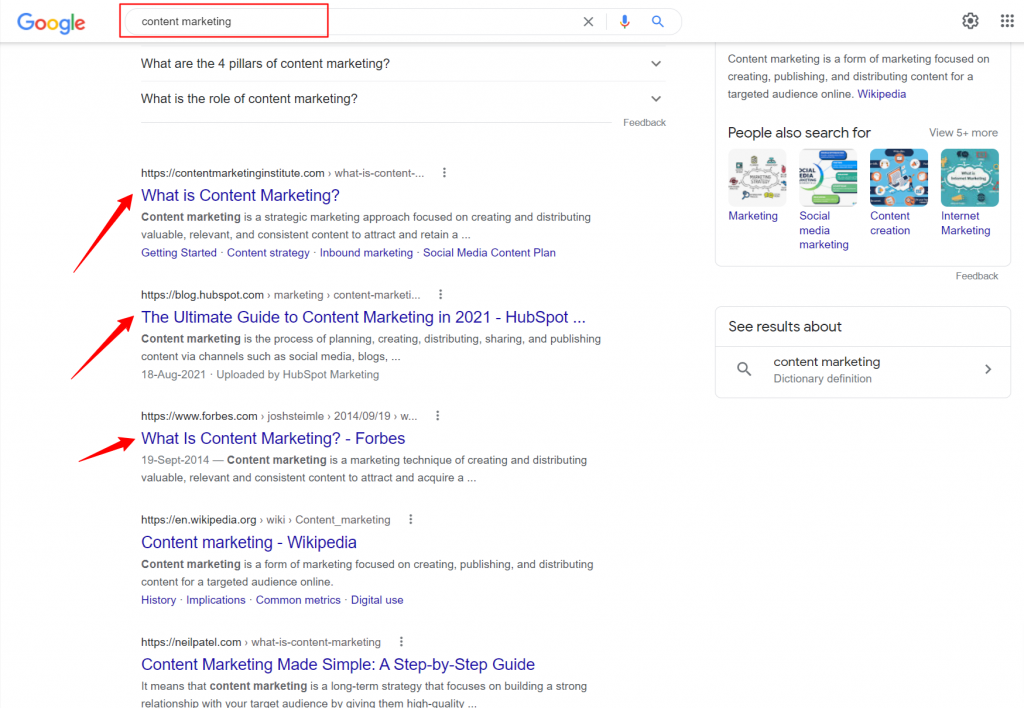Follow the 'Inbound marketing' sitelink
The width and height of the screenshot is (1024, 708).
(366, 253)
